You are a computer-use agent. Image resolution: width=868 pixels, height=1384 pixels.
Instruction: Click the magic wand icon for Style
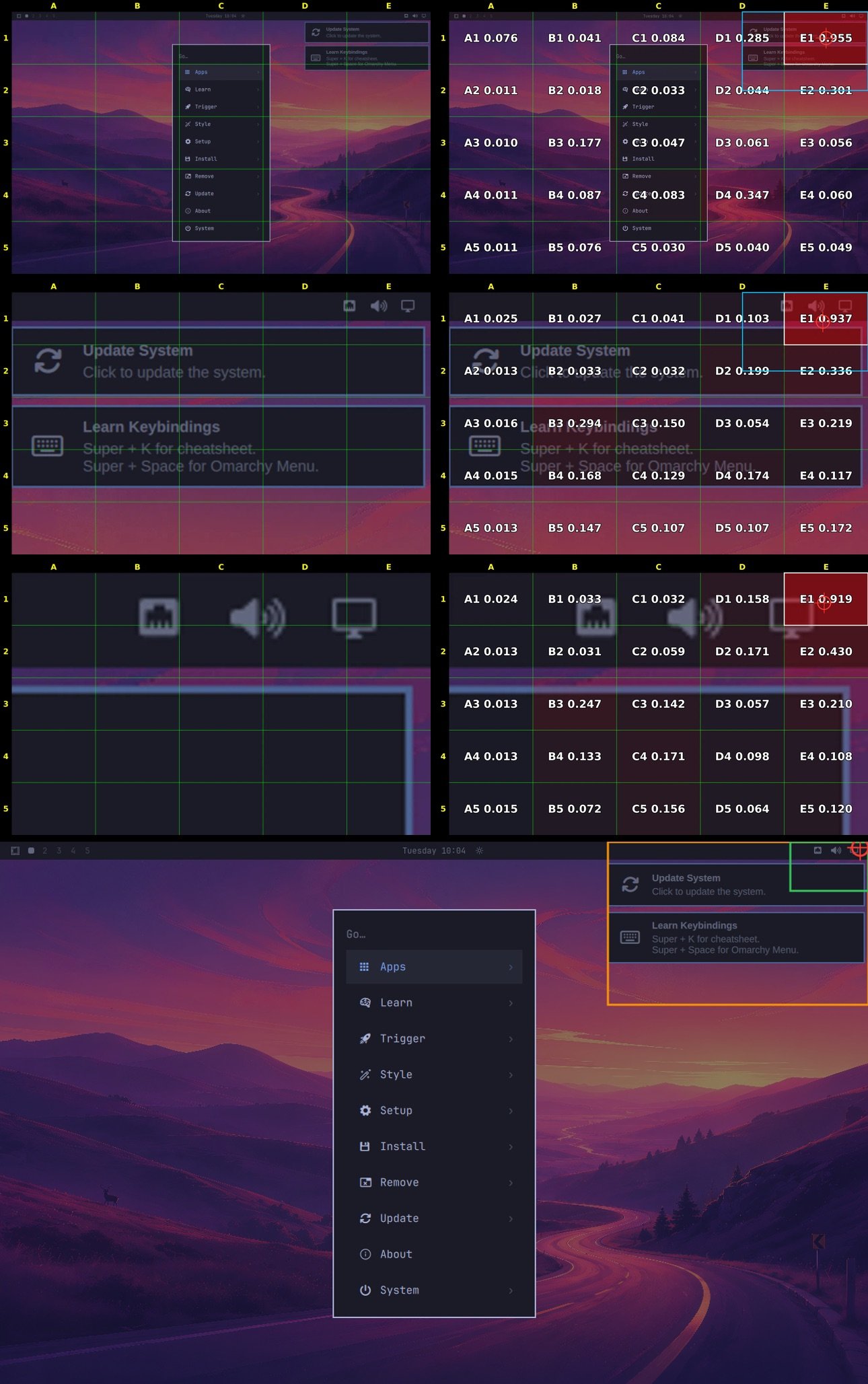365,1075
